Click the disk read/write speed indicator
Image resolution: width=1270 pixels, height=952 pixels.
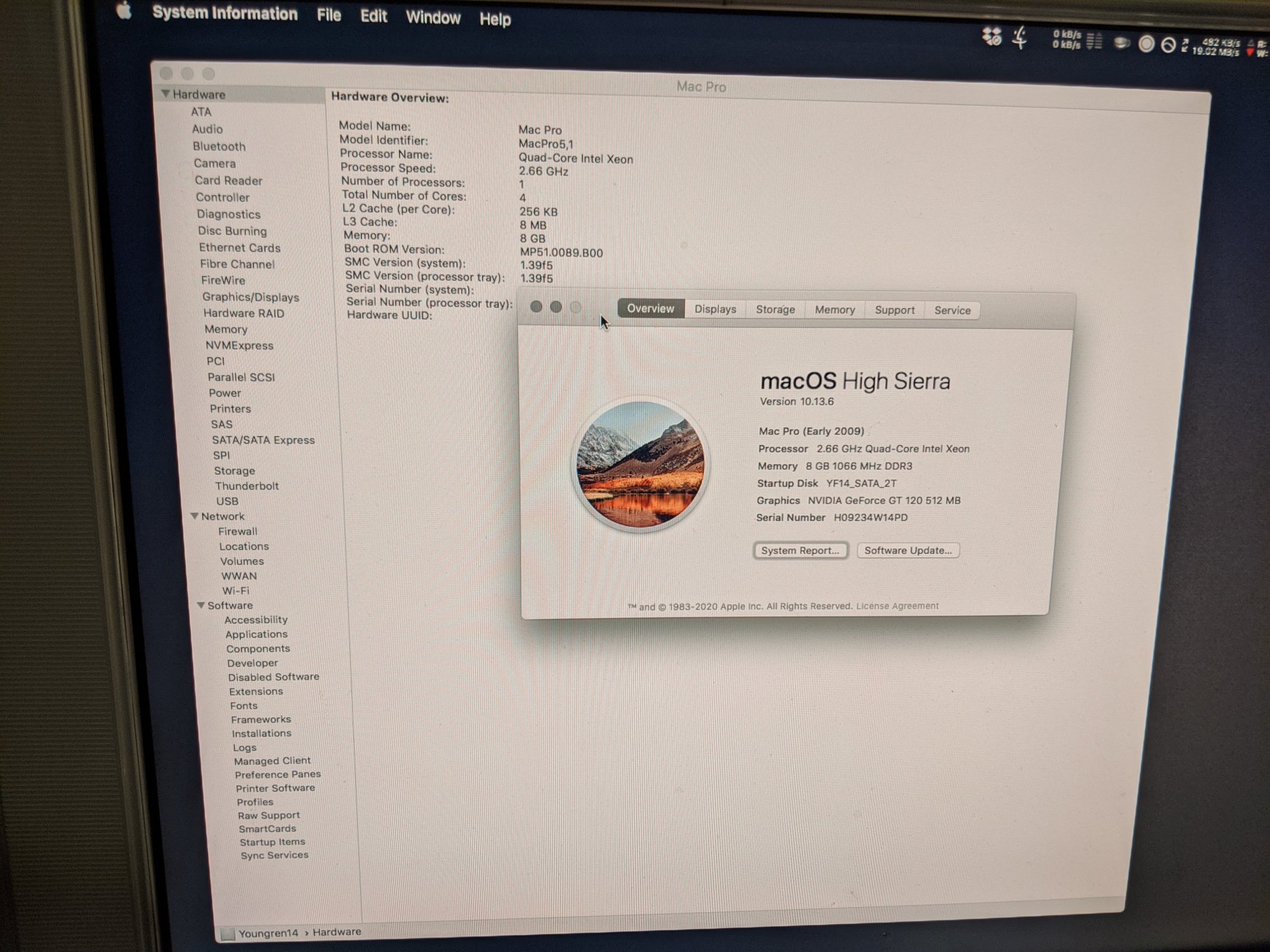tap(1259, 49)
